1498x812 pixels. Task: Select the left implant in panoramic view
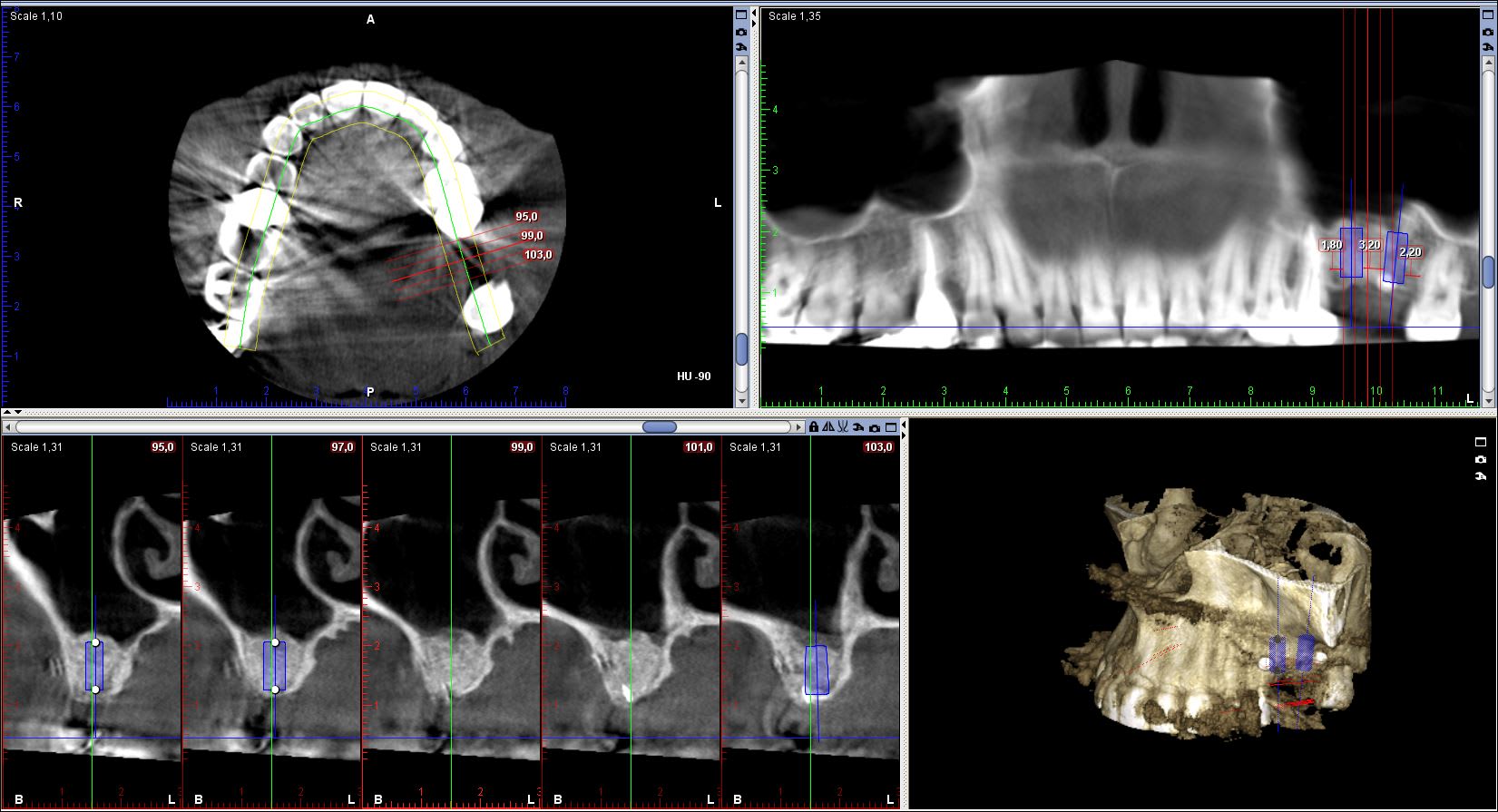[1351, 252]
